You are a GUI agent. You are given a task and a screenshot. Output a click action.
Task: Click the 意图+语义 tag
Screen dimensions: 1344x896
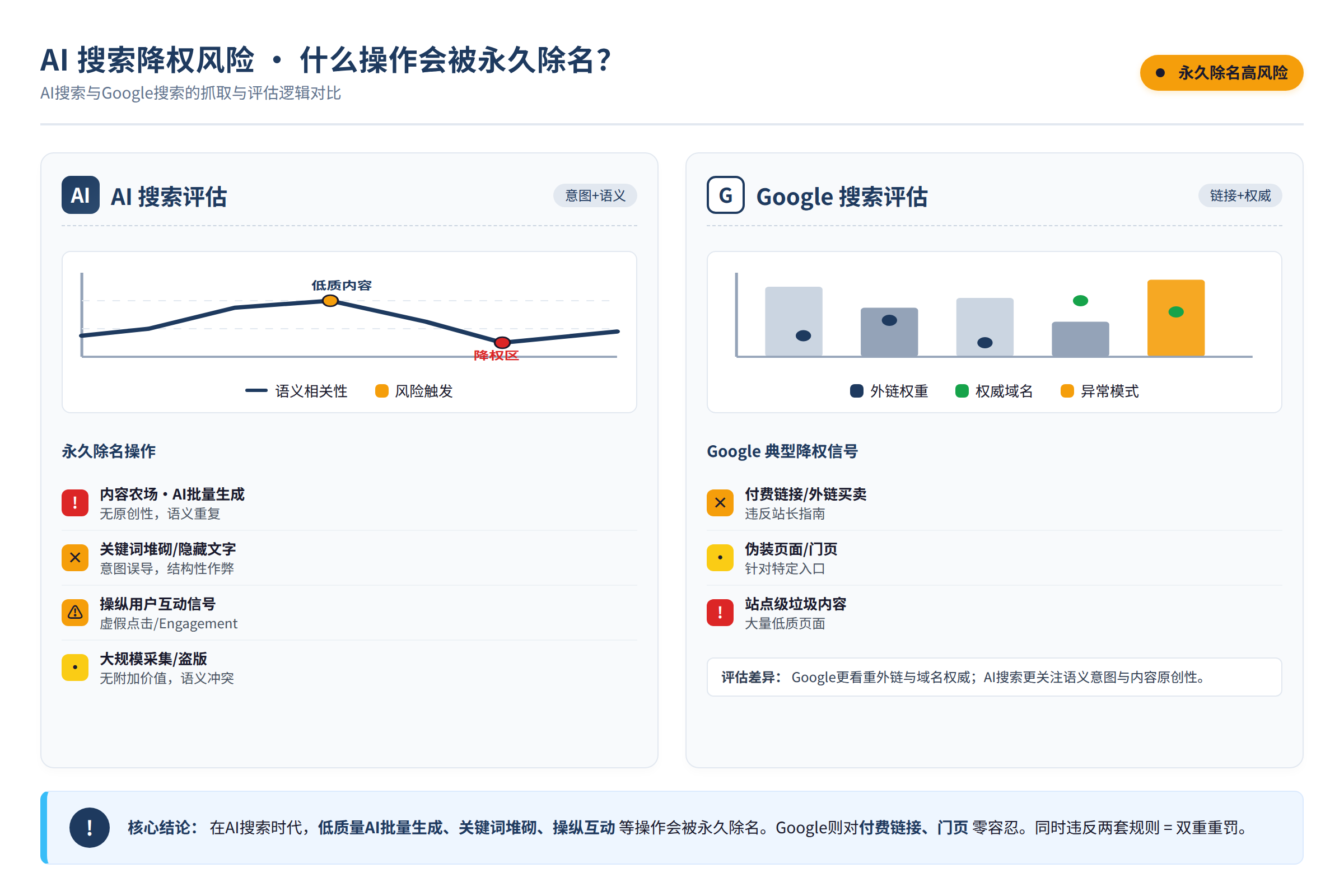click(x=595, y=195)
